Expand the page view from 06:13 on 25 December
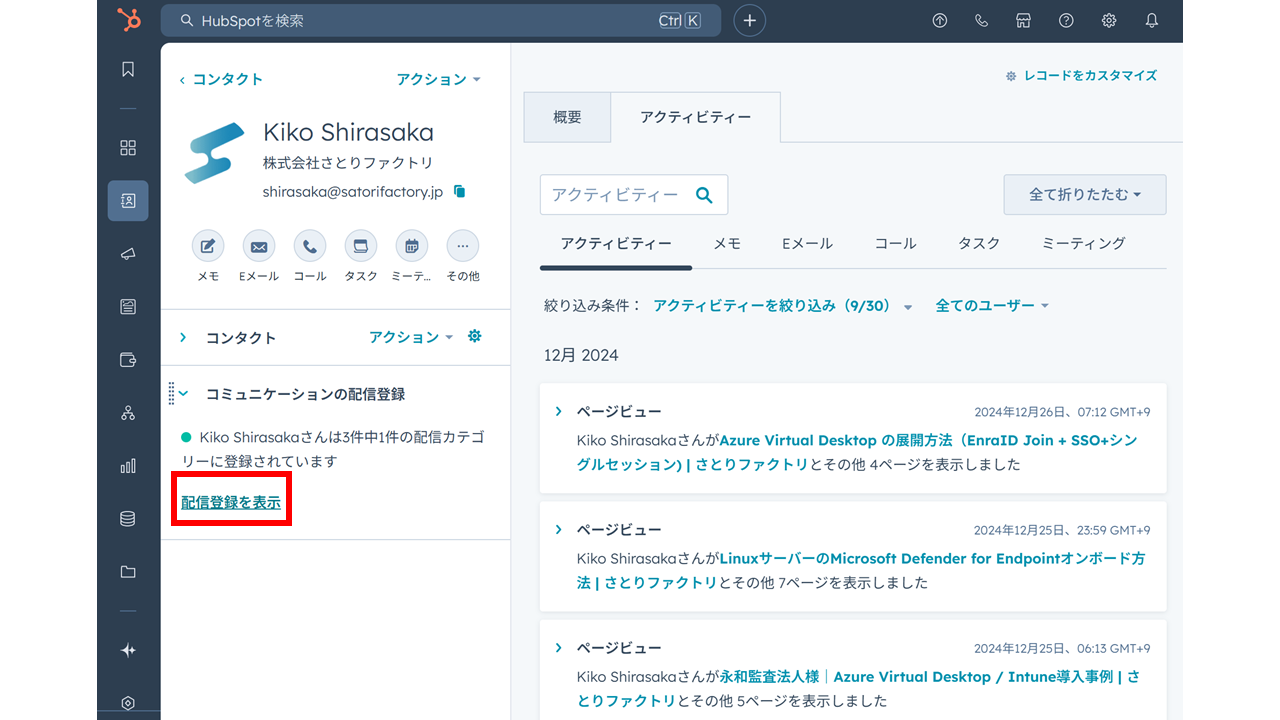The image size is (1280, 720). 559,647
